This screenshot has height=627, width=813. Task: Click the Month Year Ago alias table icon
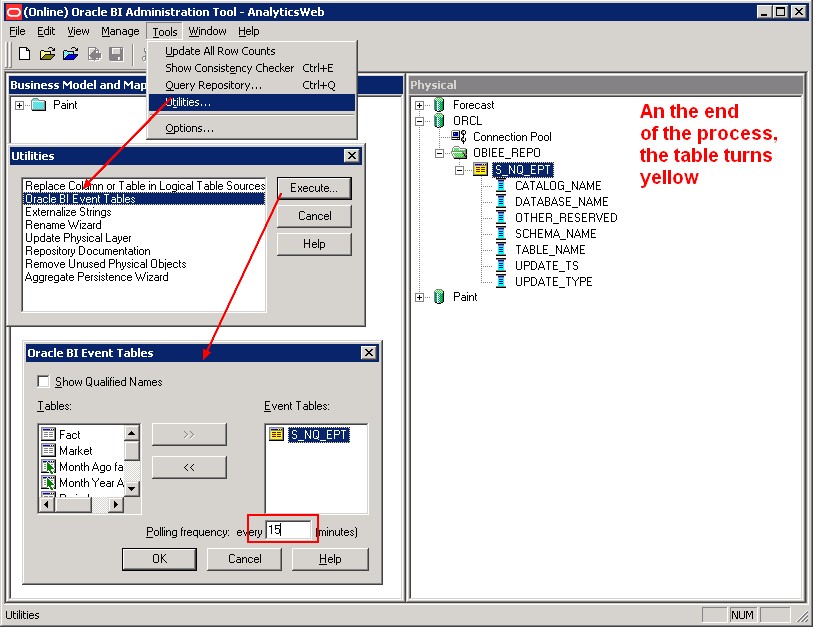48,483
